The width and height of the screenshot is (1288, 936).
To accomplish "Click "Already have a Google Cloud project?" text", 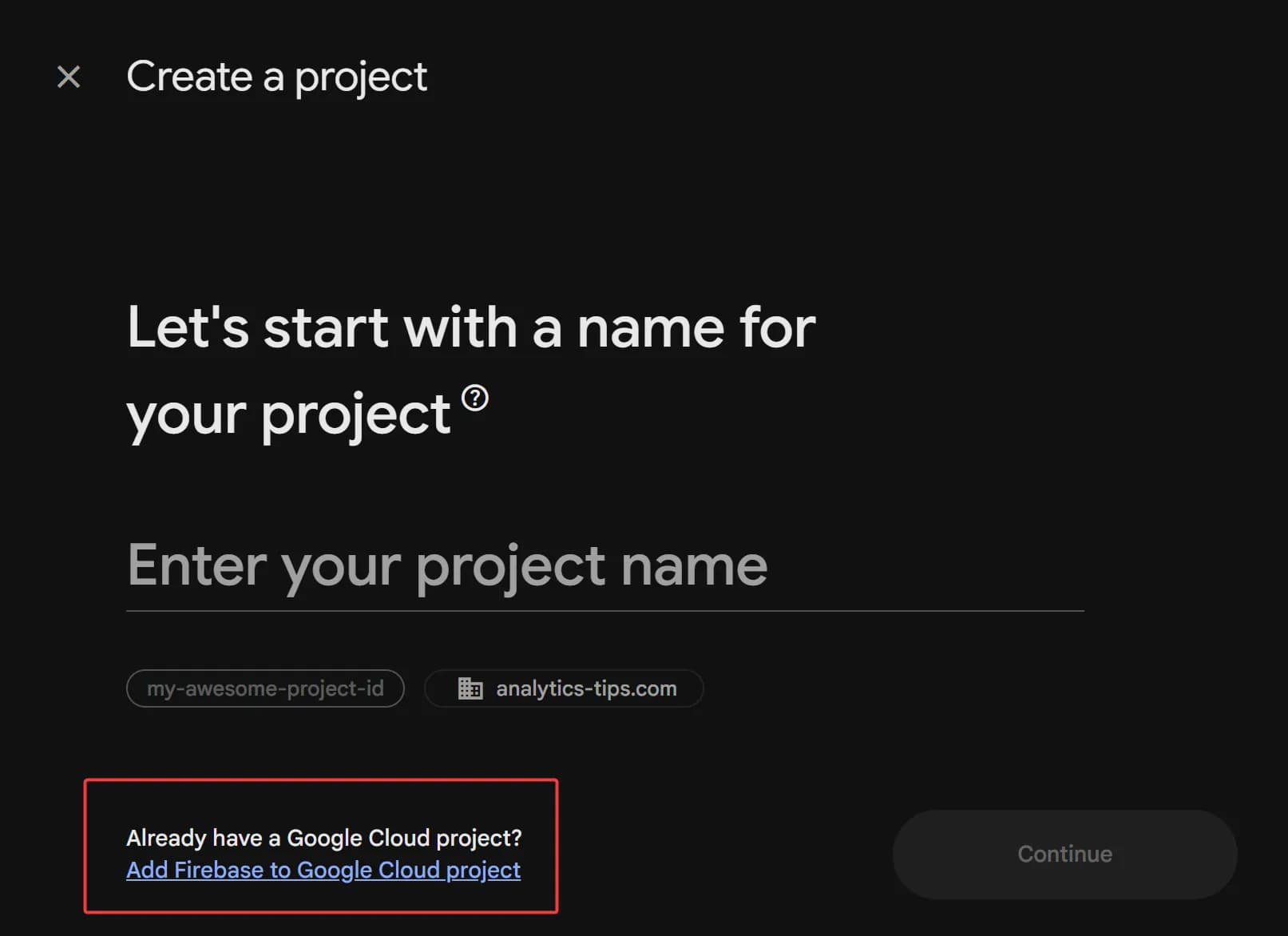I will click(x=323, y=838).
